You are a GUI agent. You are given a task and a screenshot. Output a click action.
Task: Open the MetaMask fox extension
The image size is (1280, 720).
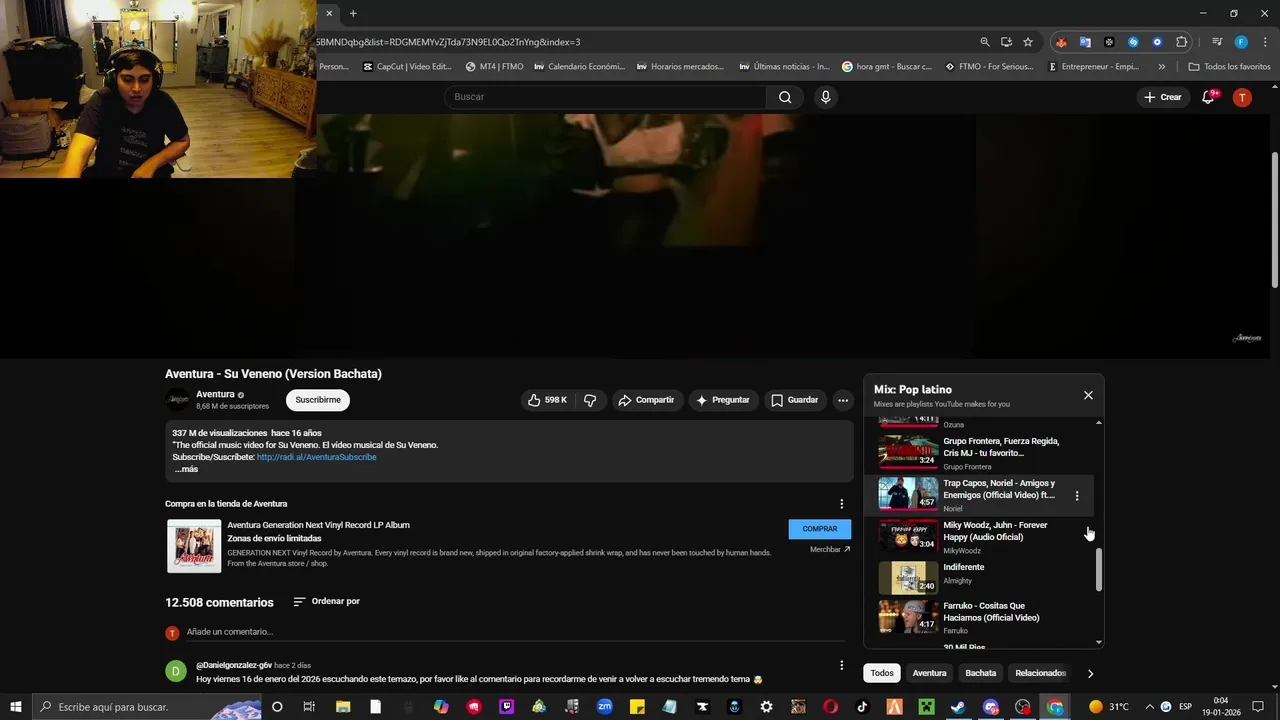[1061, 42]
